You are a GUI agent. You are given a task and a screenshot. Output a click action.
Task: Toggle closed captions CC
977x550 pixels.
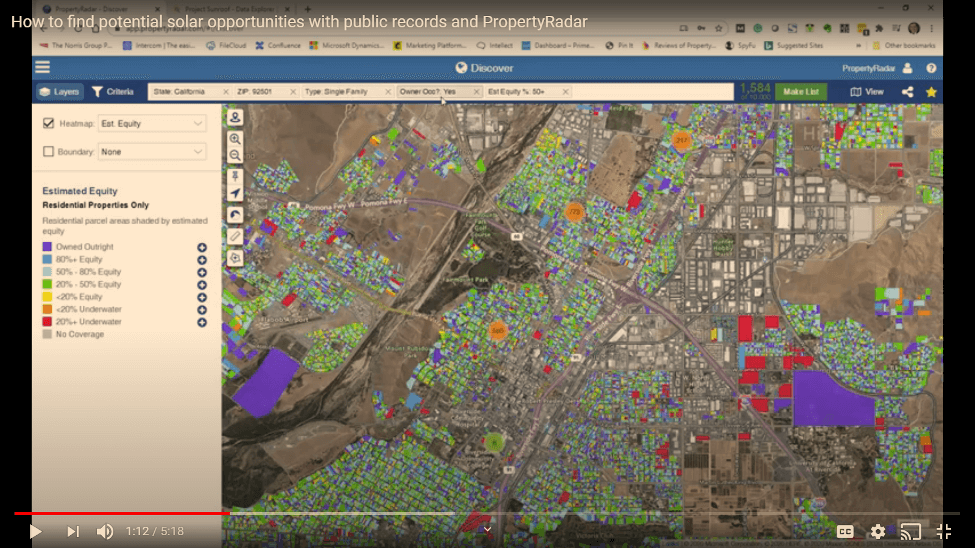pos(845,531)
